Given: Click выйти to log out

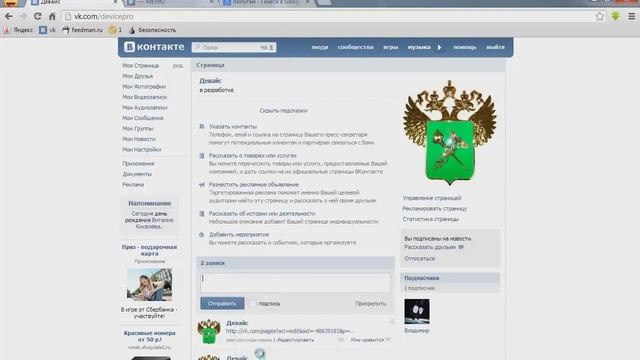Looking at the screenshot, I should pos(495,47).
